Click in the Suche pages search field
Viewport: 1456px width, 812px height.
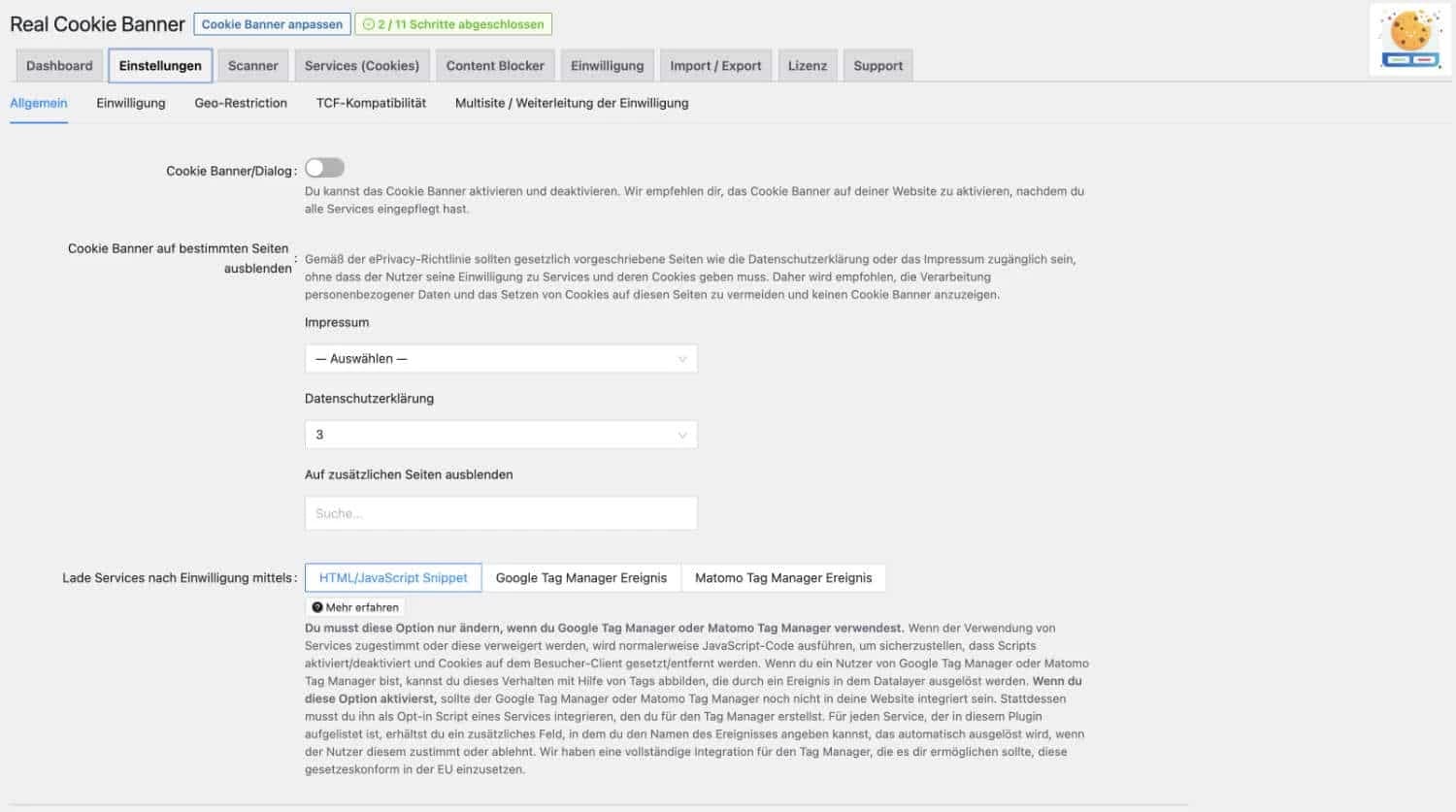[x=501, y=513]
